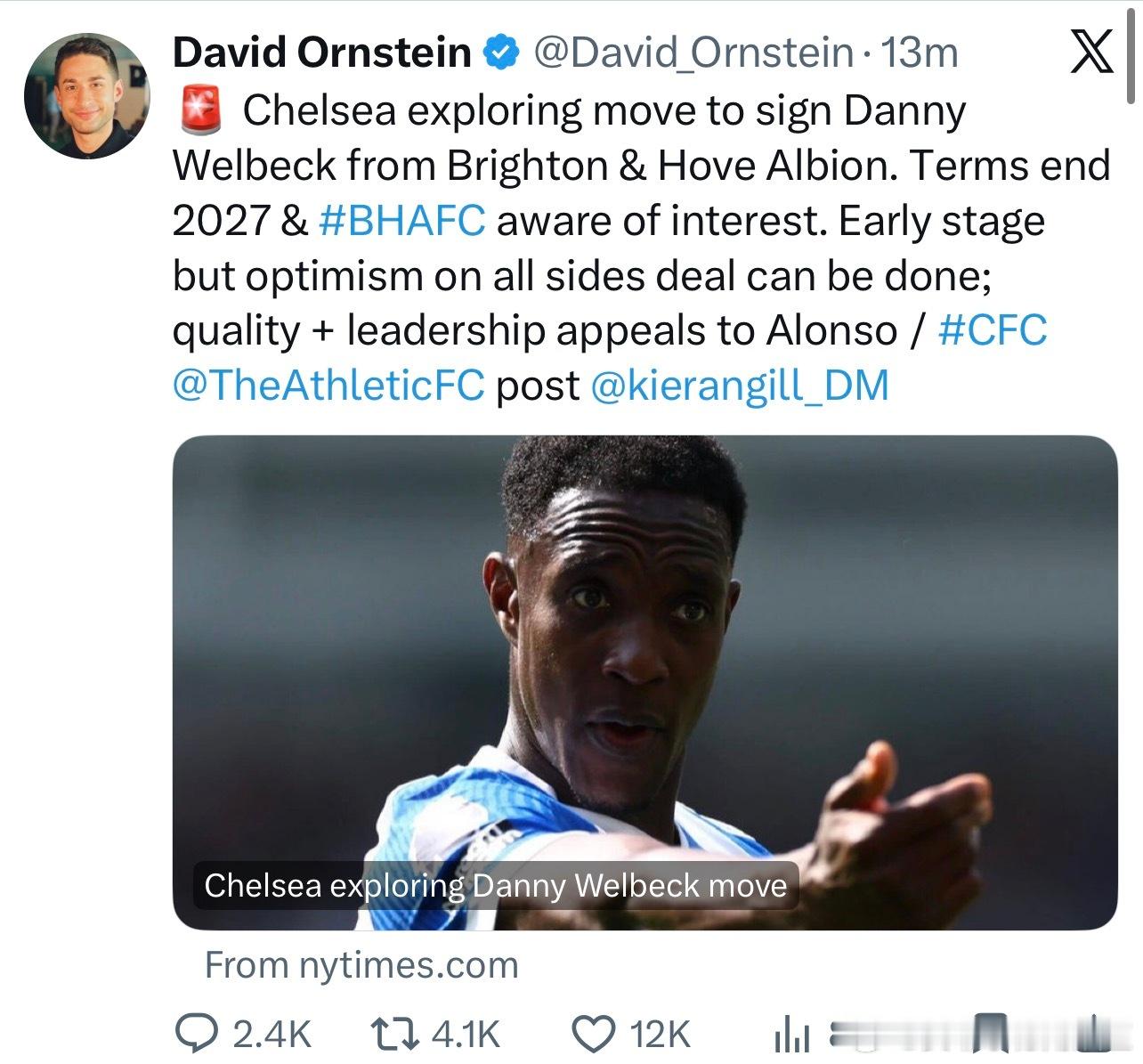Click the red siren emoji
1143x1064 pixels.
[x=199, y=111]
